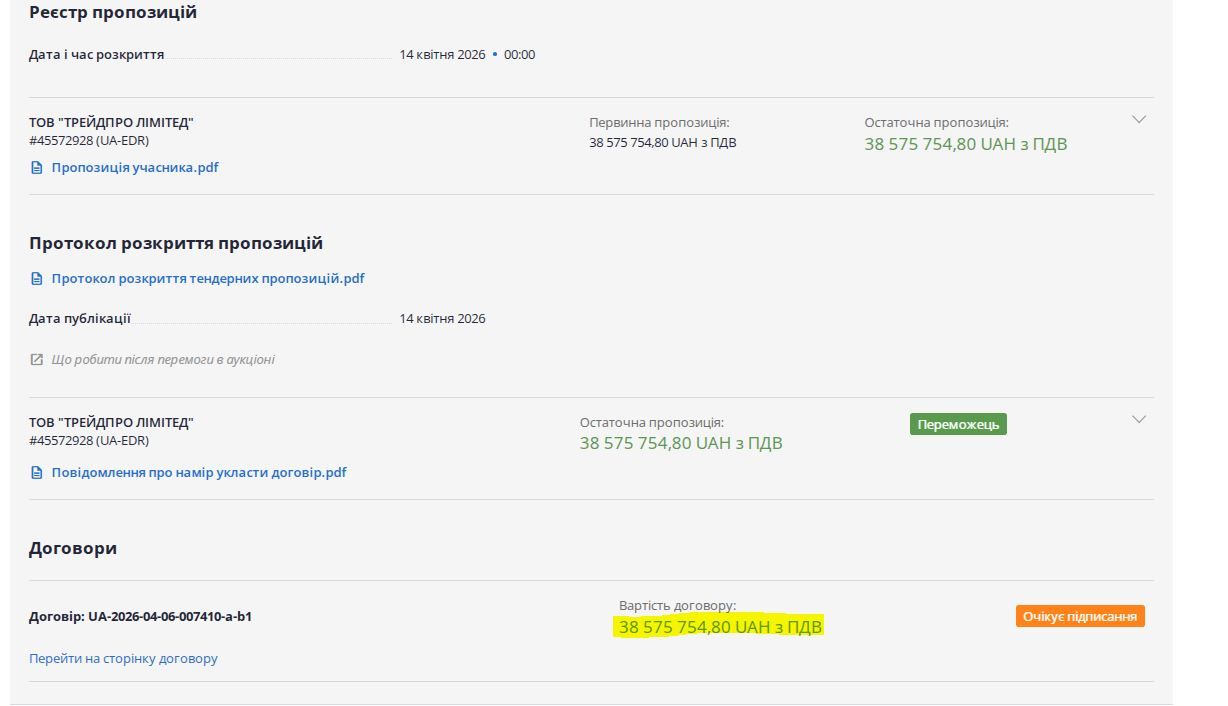Click ТОВ ТРЕЙДПРО ЛІМІТЕД name in the winner row
This screenshot has width=1228, height=706.
click(x=111, y=423)
